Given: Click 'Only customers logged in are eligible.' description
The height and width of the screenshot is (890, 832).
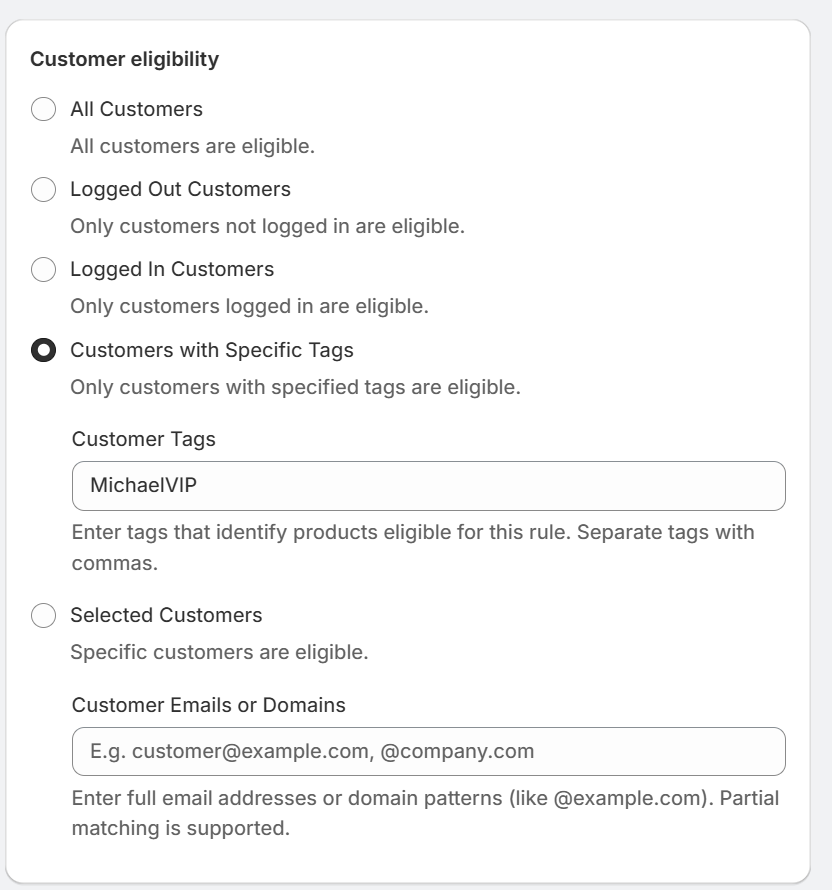Looking at the screenshot, I should coord(249,307).
